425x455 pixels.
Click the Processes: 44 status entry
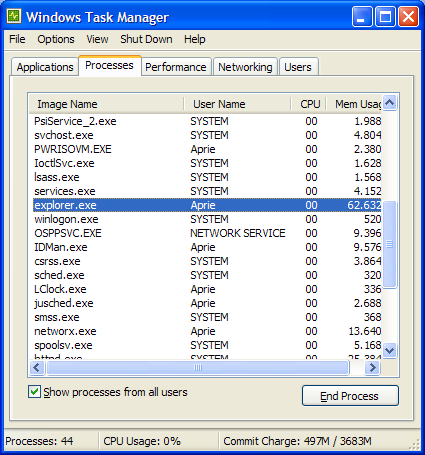39,441
